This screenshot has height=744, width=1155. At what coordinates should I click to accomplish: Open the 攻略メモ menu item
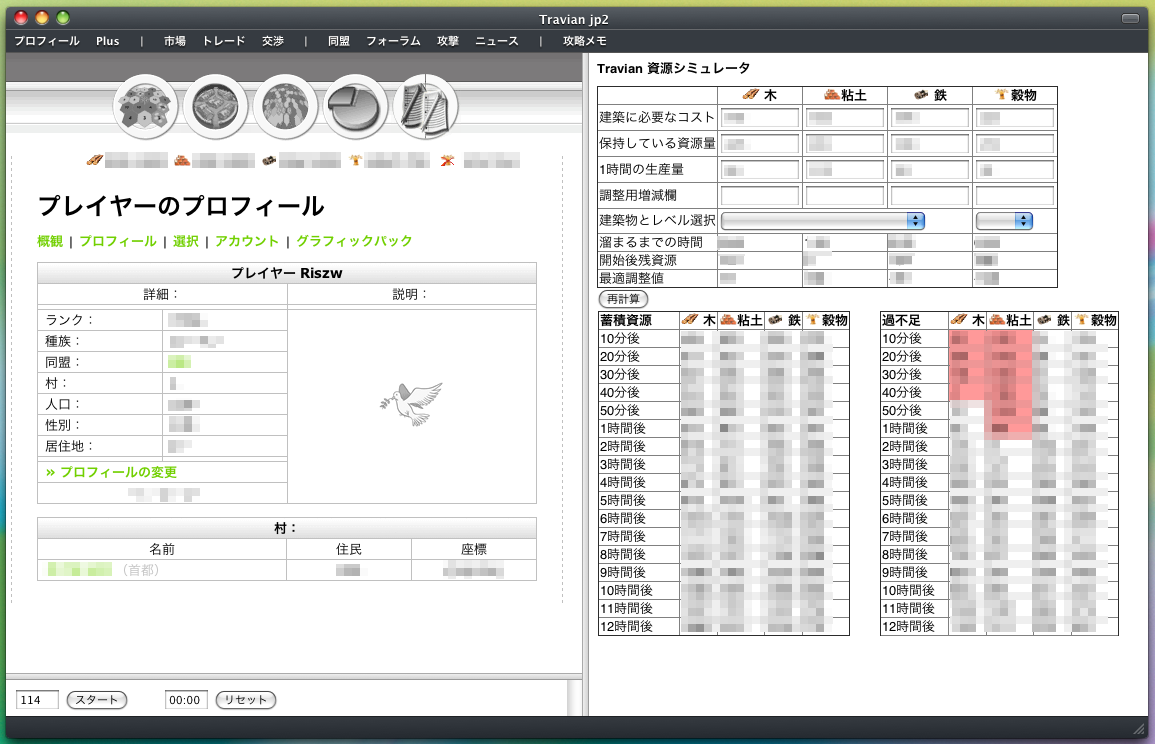[584, 41]
